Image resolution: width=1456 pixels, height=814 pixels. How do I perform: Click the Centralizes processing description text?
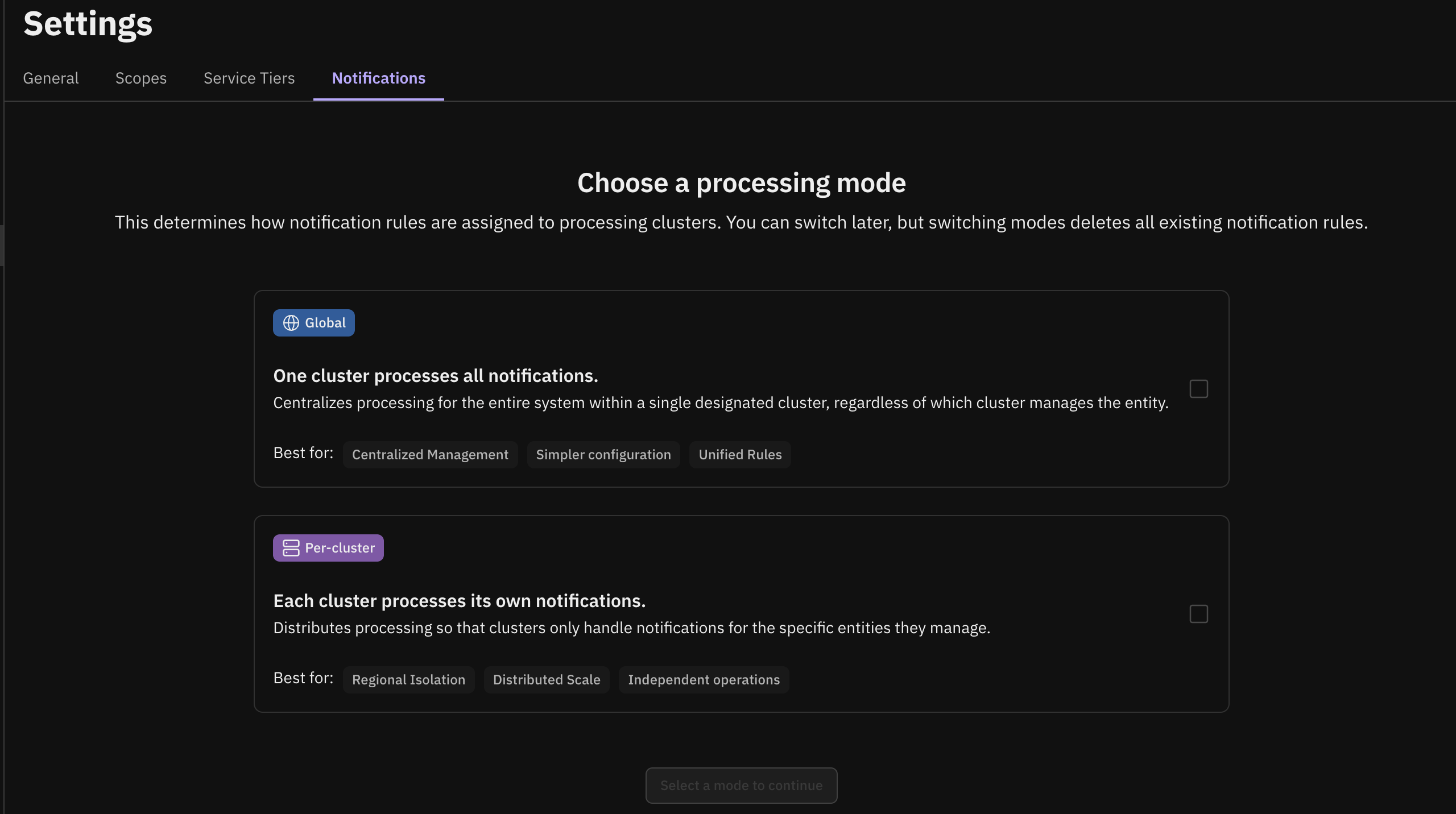(x=721, y=402)
